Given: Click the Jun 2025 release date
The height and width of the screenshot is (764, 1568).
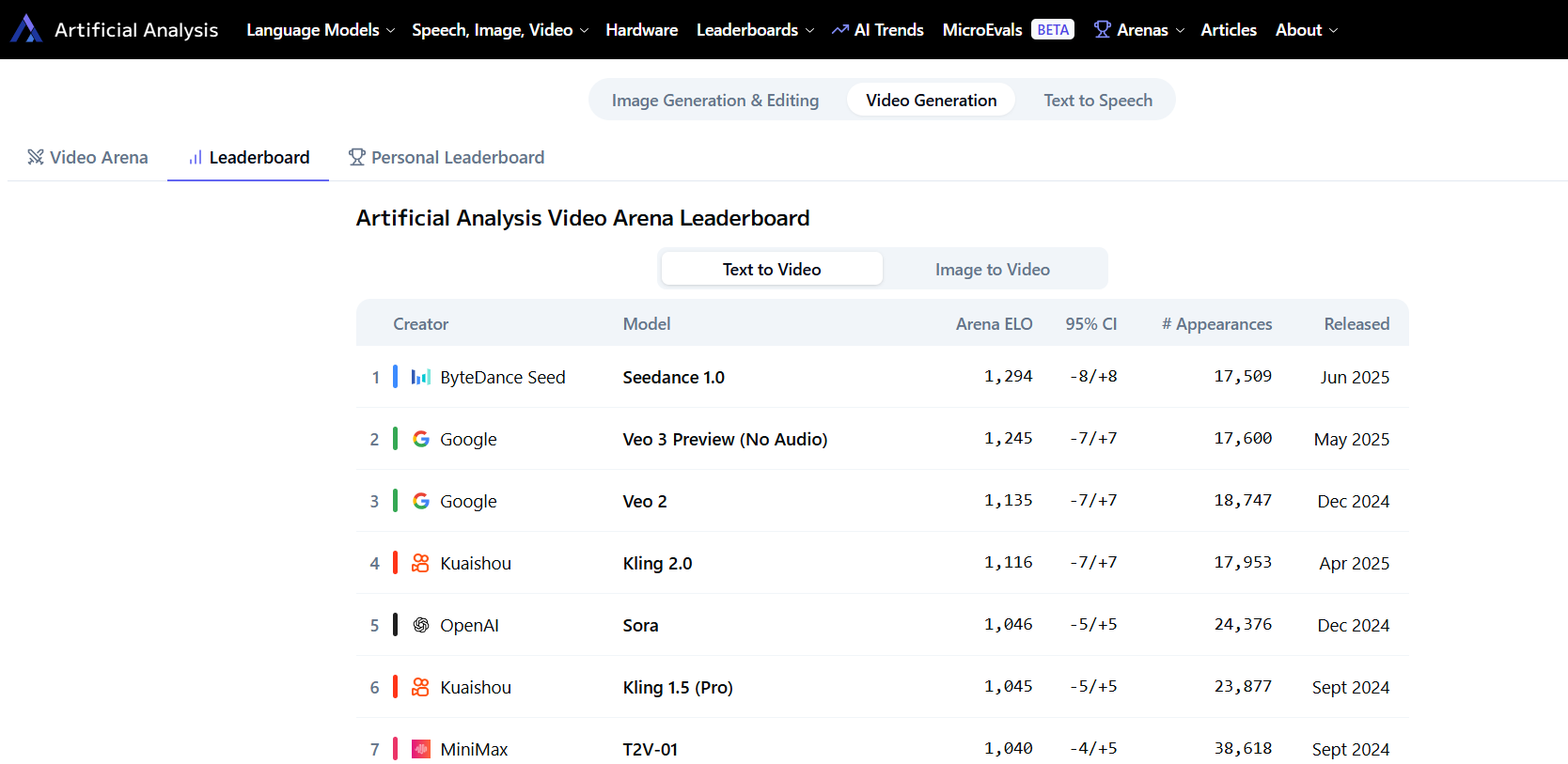Looking at the screenshot, I should tap(1355, 377).
